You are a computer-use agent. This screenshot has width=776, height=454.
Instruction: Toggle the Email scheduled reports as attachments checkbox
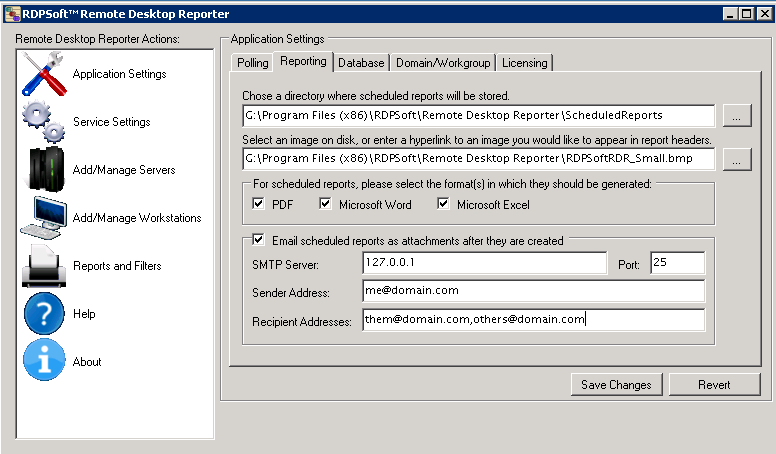(258, 240)
